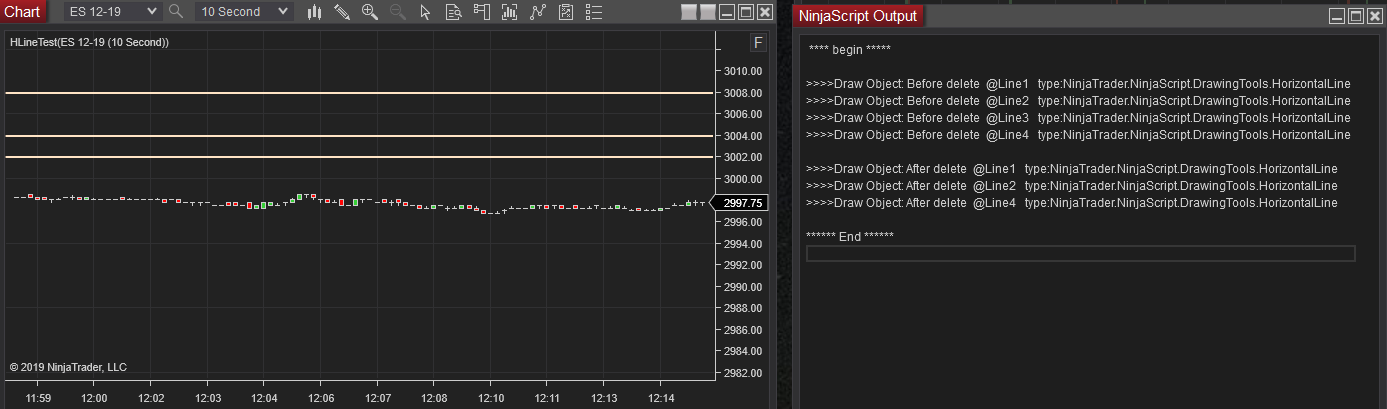Click the 'Before delete @Line3' output line
The height and width of the screenshot is (409, 1387).
pos(1078,118)
